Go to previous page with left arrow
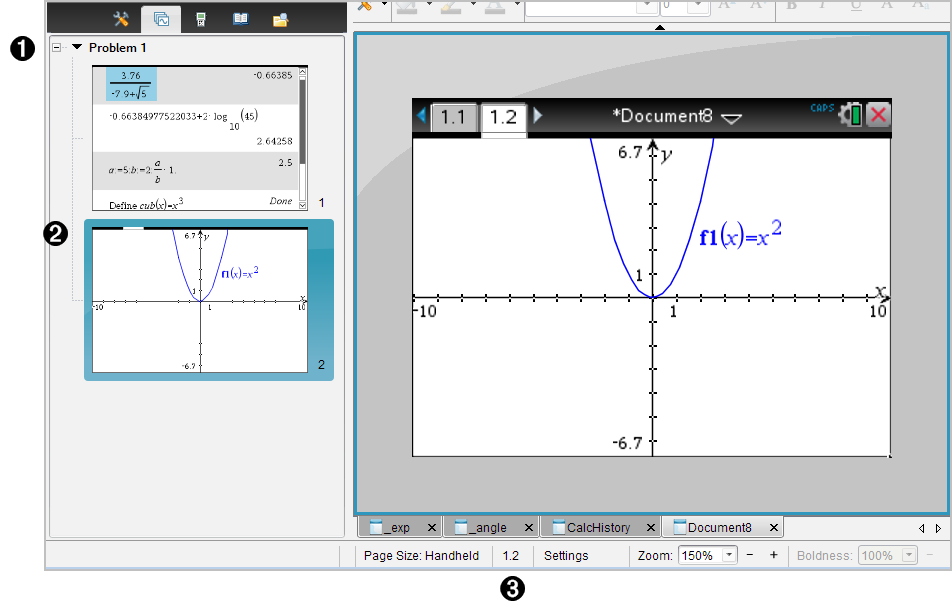The image size is (952, 611). point(421,116)
